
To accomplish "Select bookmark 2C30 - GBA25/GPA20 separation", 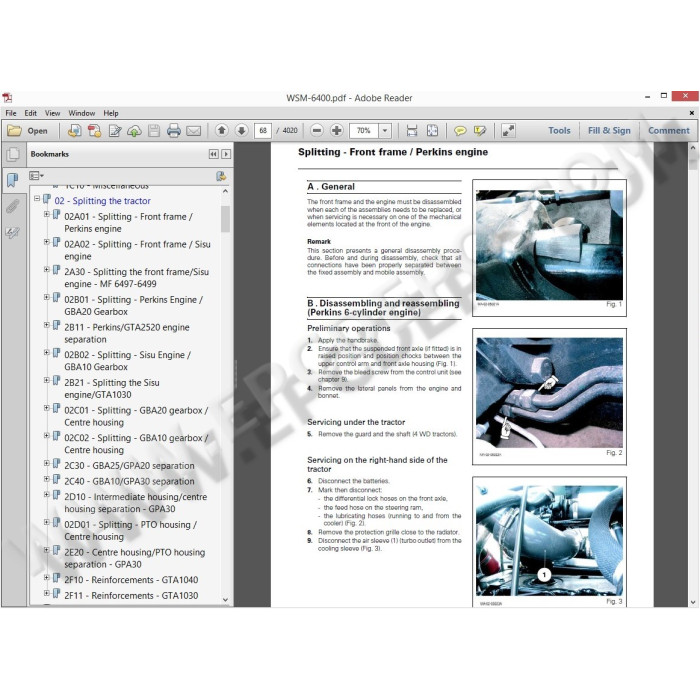I will pos(129,466).
